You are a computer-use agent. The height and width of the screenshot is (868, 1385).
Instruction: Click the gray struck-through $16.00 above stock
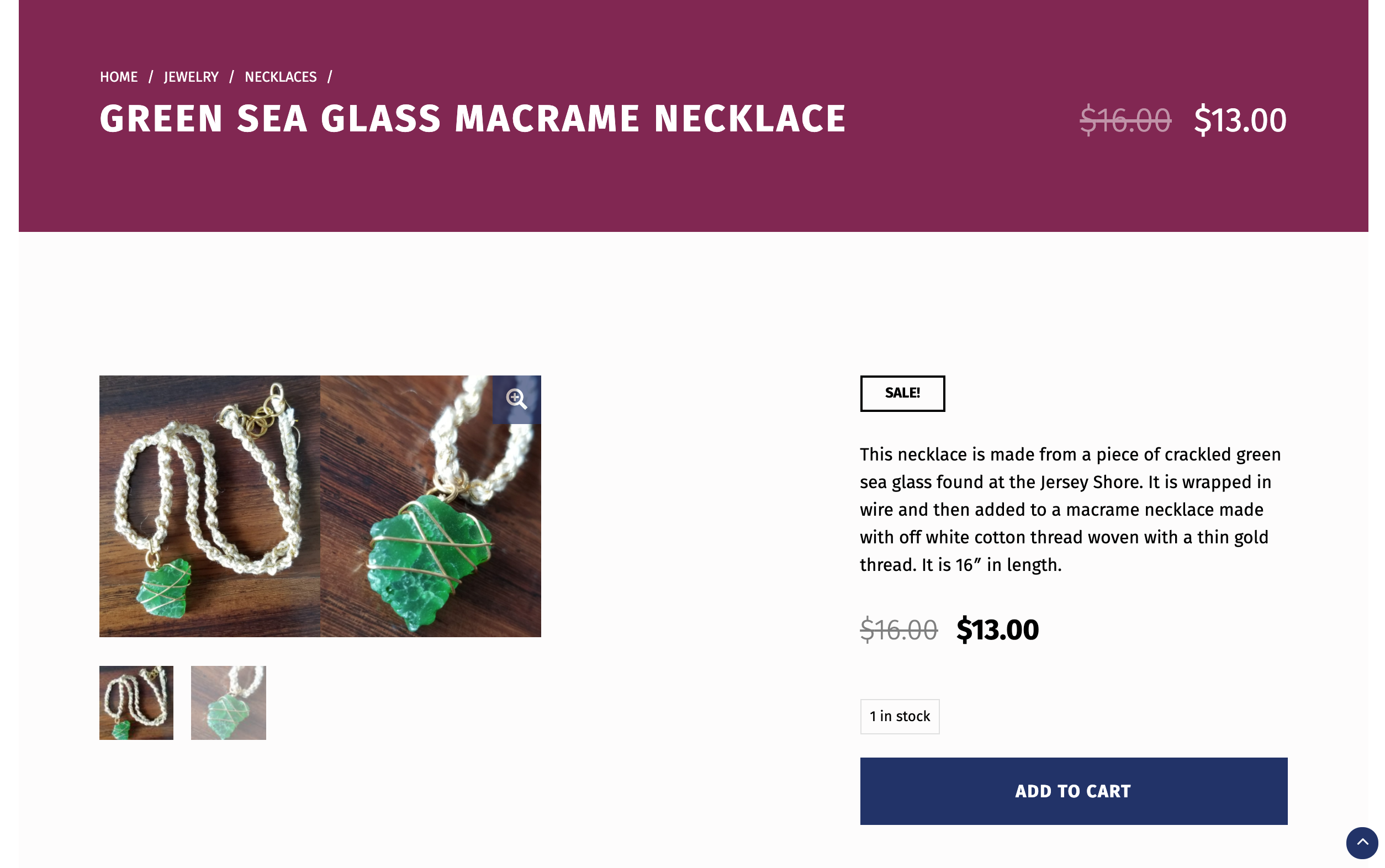coord(898,629)
